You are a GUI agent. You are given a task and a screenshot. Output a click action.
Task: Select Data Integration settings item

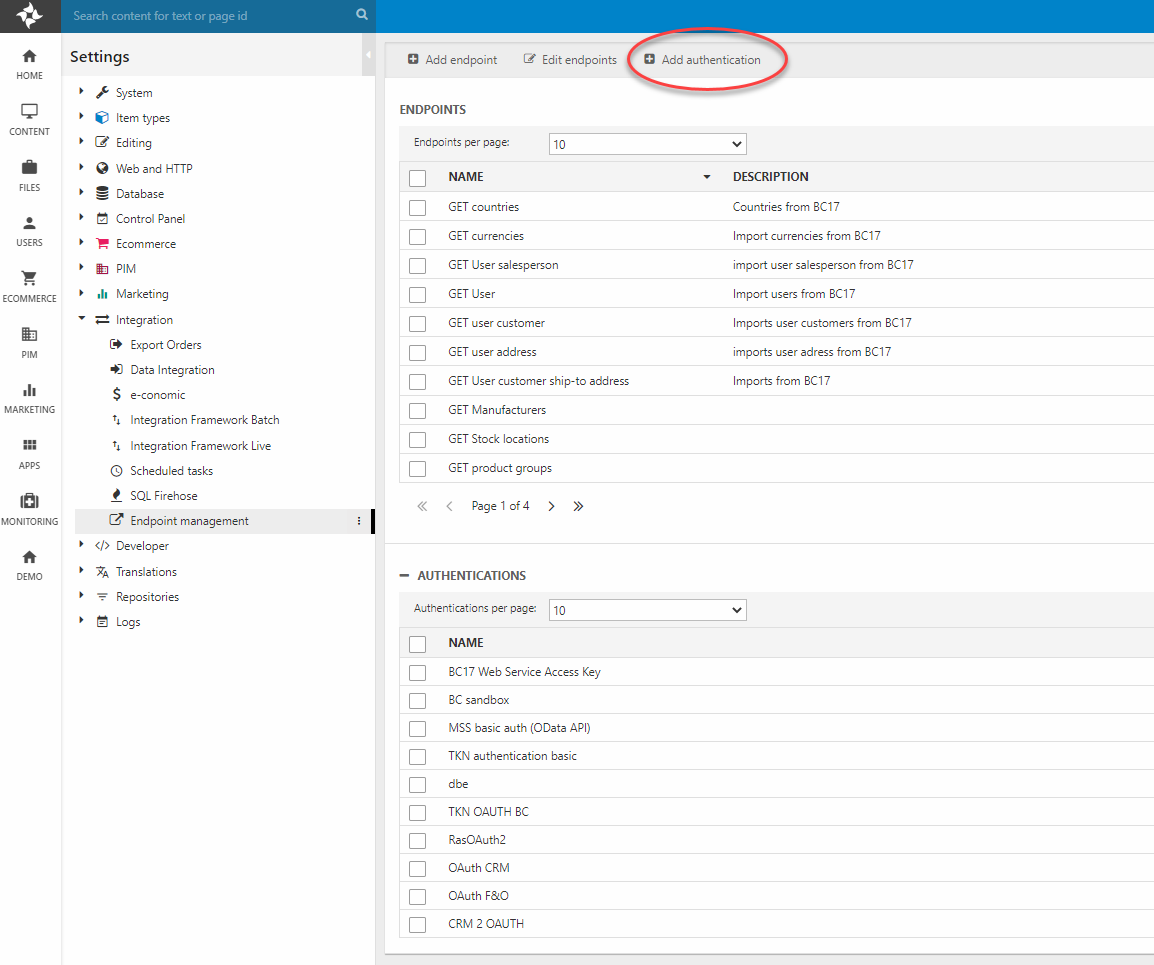tap(172, 370)
